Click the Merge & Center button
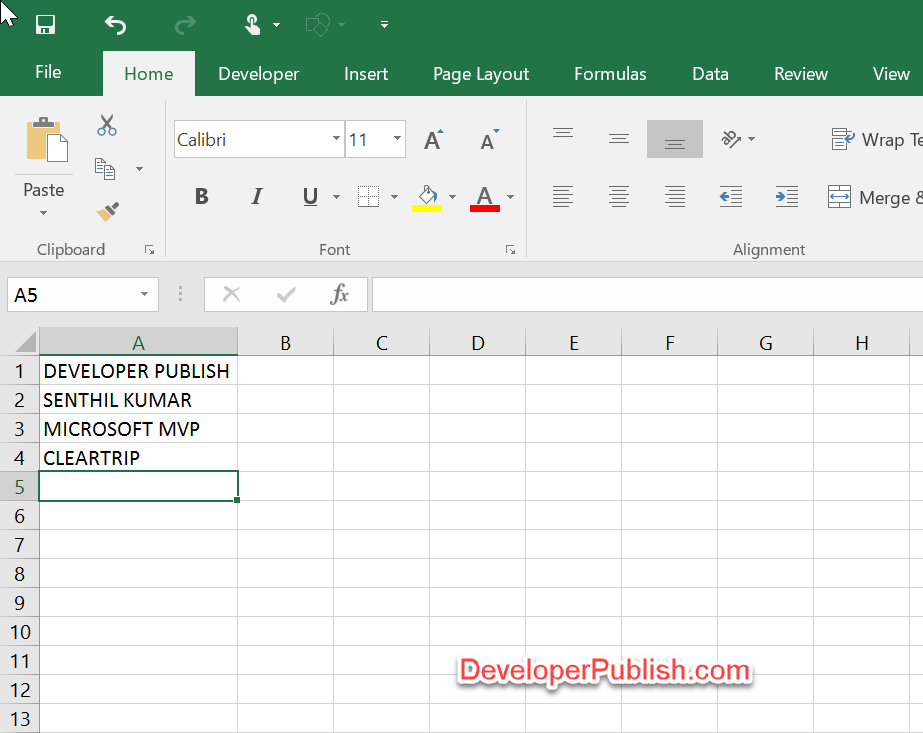 click(x=875, y=197)
